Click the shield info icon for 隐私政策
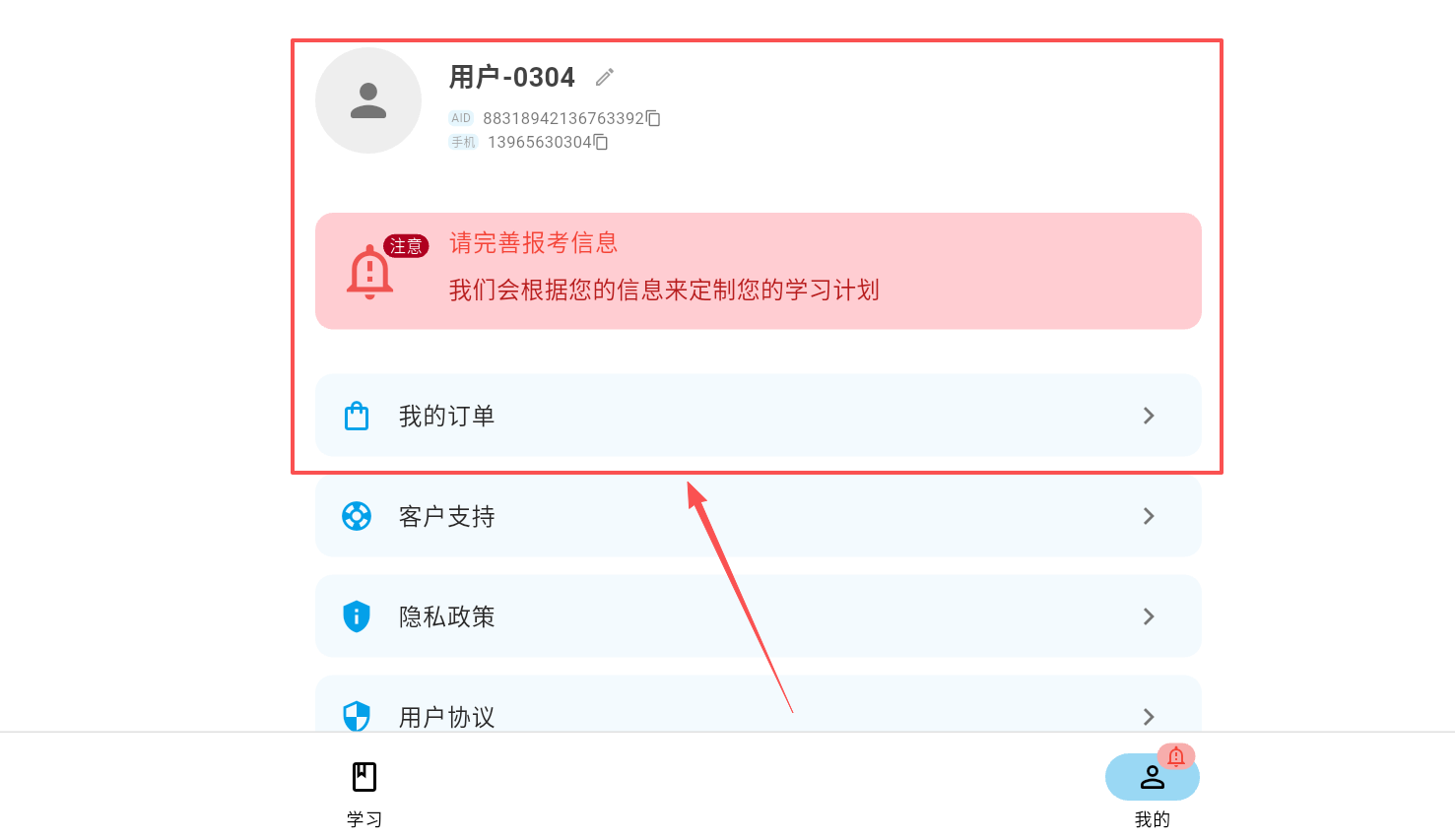The image size is (1455, 840). pyautogui.click(x=357, y=616)
